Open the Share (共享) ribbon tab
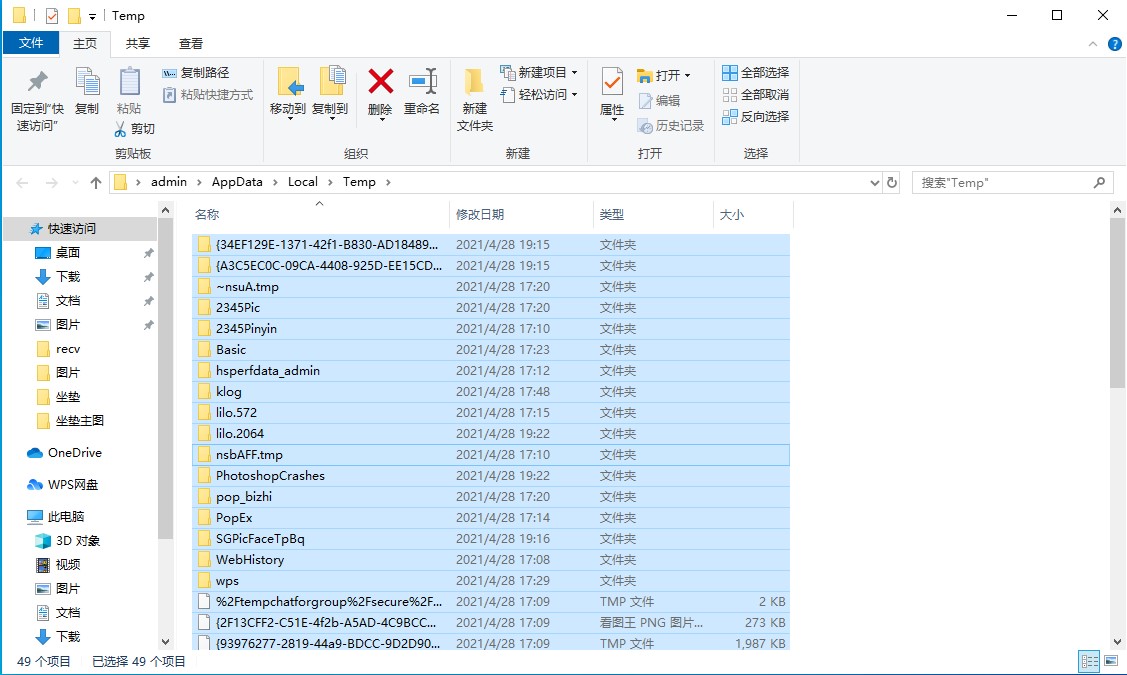This screenshot has height=675, width=1127. point(138,43)
